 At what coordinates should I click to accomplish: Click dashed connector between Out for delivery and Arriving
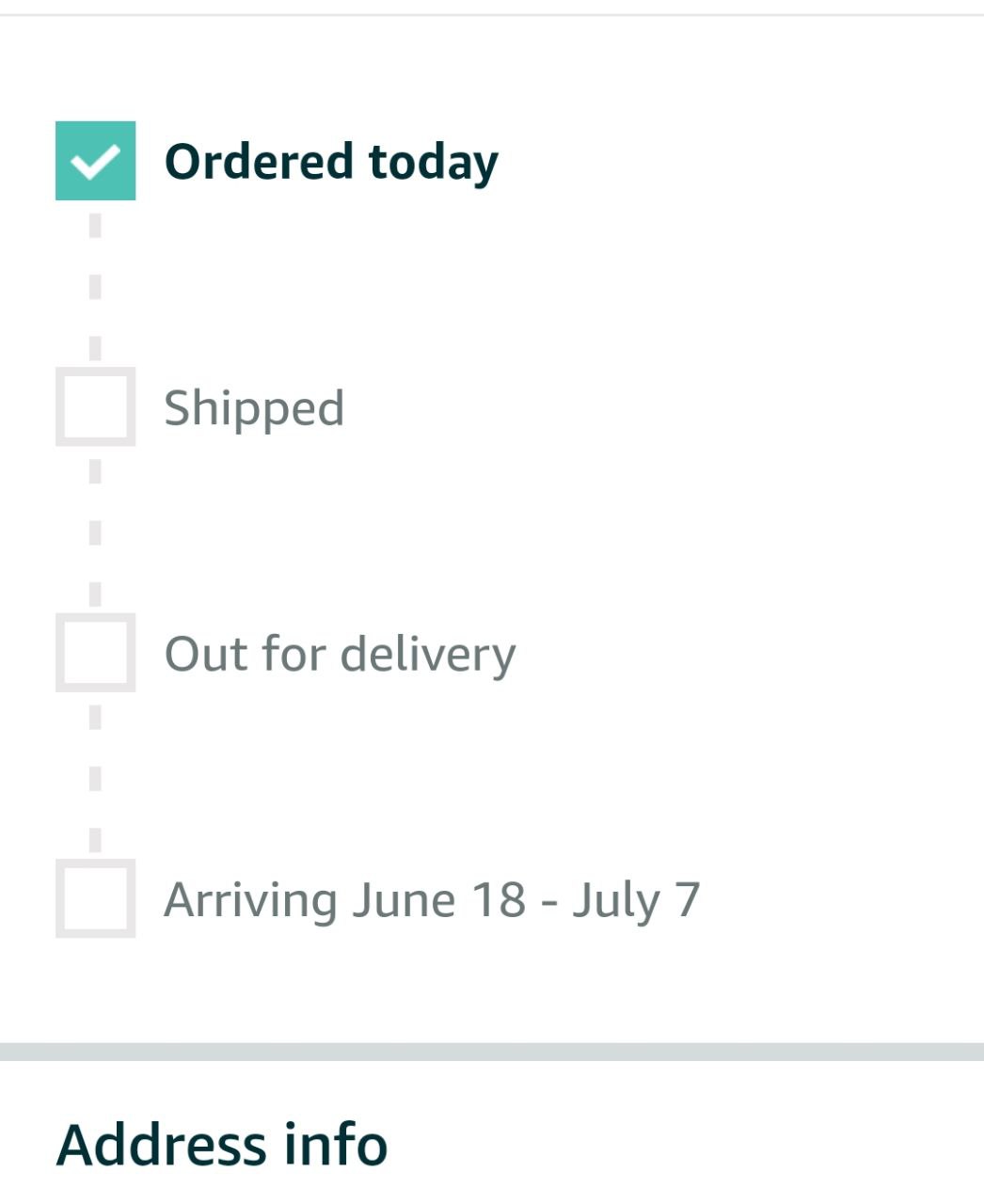tap(95, 779)
